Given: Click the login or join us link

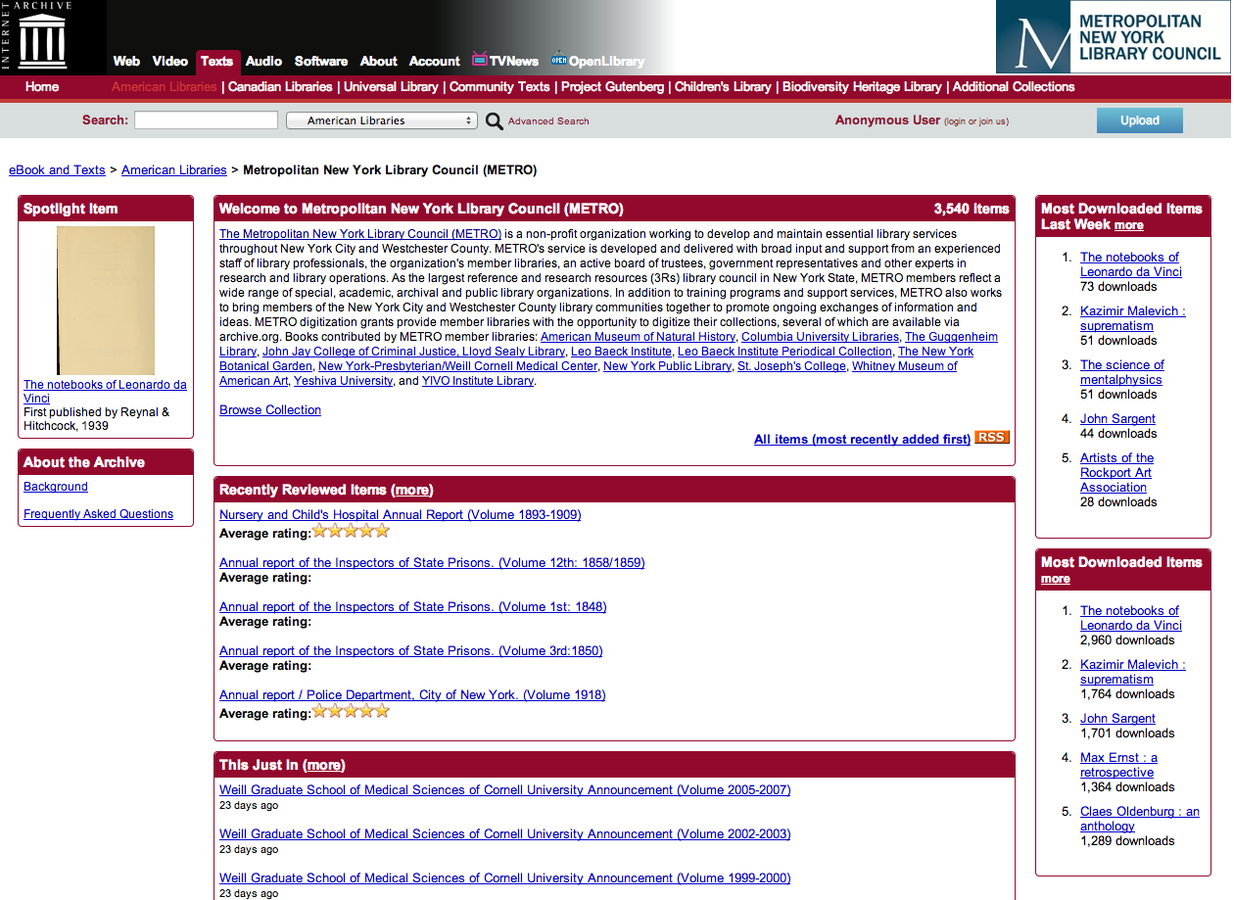Looking at the screenshot, I should tap(977, 121).
